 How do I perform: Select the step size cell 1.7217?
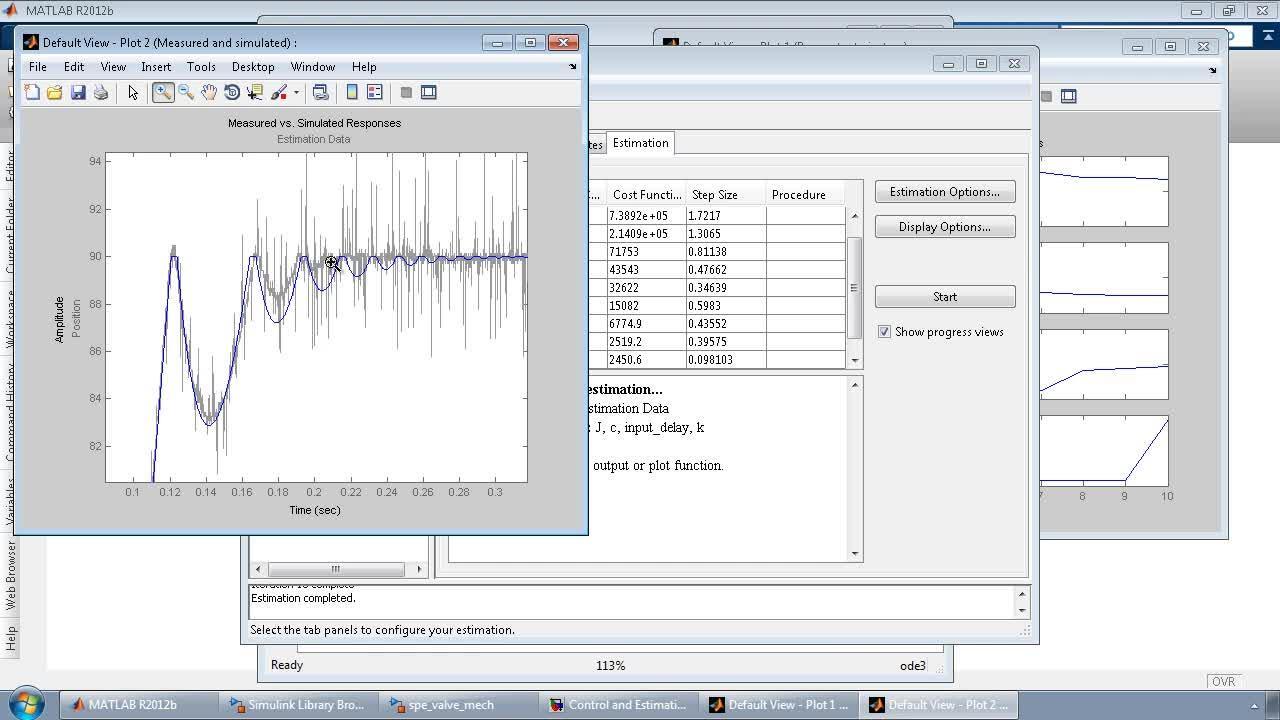[726, 216]
